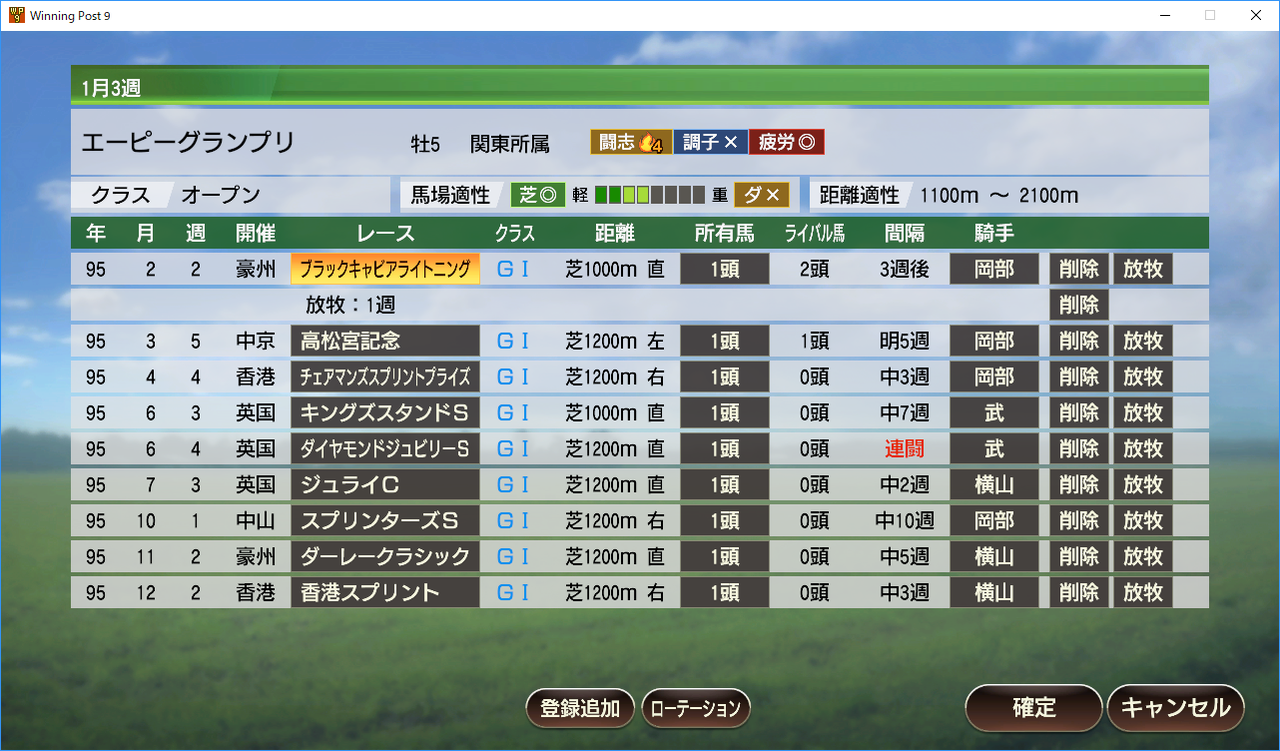Change jockey 岡部 for ブラックキャビアライトニング
The width and height of the screenshot is (1280, 751).
coord(994,269)
